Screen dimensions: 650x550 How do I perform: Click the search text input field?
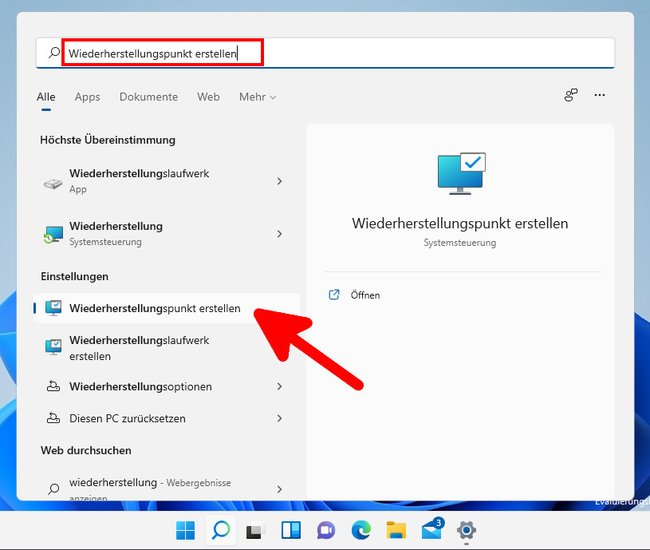[x=325, y=53]
